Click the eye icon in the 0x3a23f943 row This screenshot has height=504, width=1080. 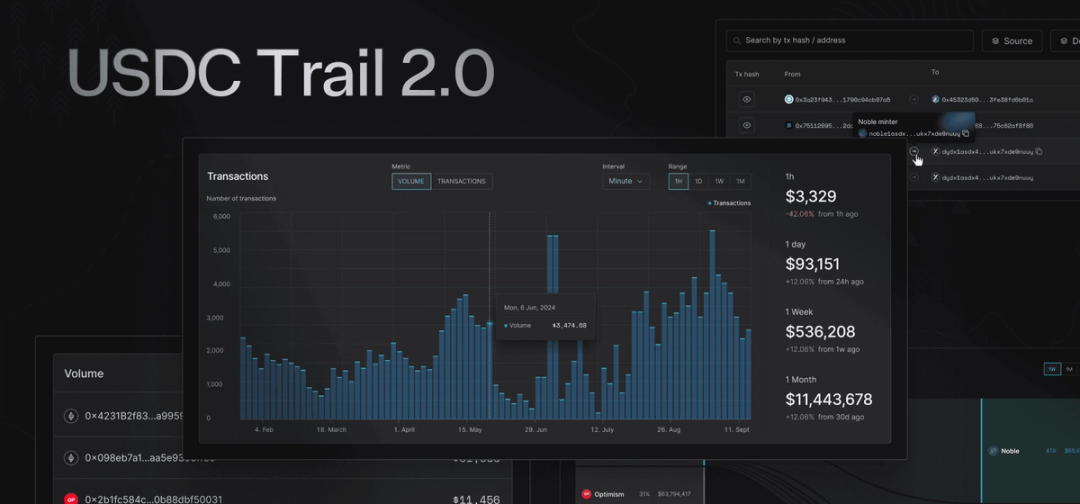(x=747, y=100)
